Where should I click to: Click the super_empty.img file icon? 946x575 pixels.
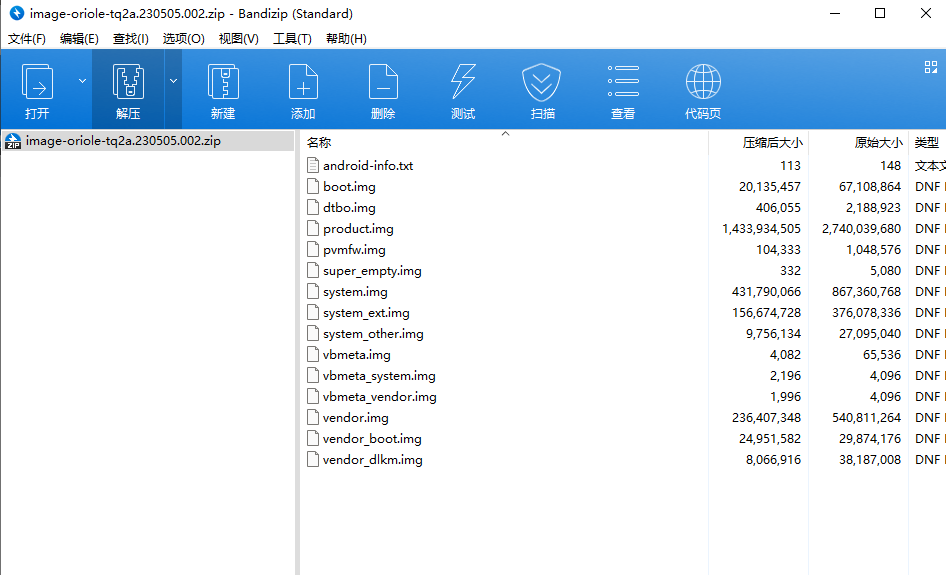313,270
